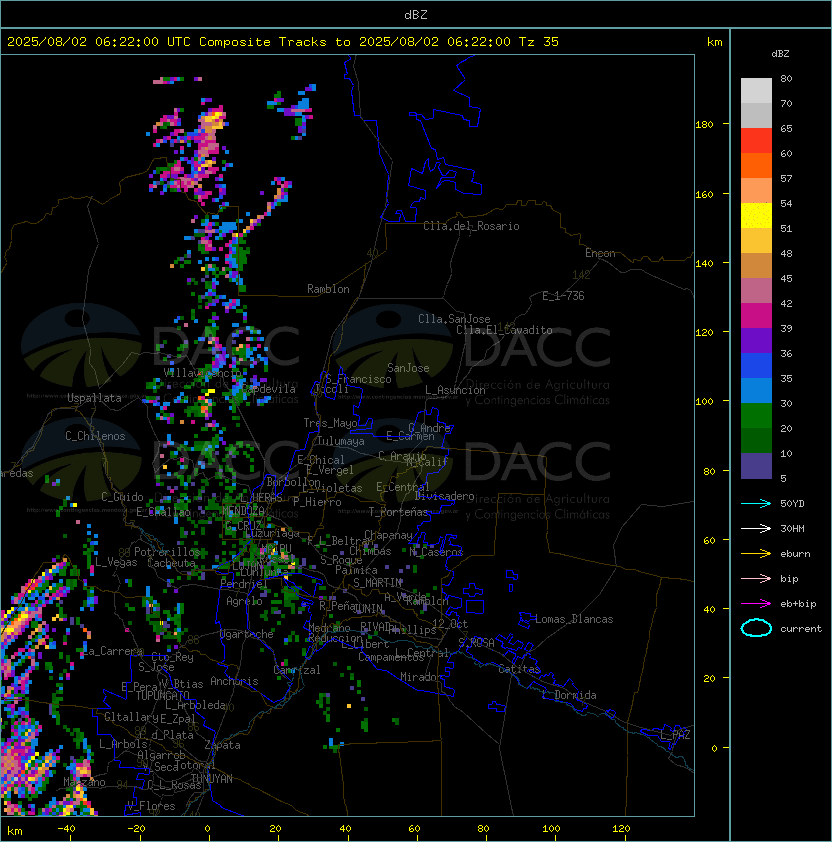Click the 'Tz 35' text in header
Viewport: 832px width, 842px height.
click(x=539, y=42)
